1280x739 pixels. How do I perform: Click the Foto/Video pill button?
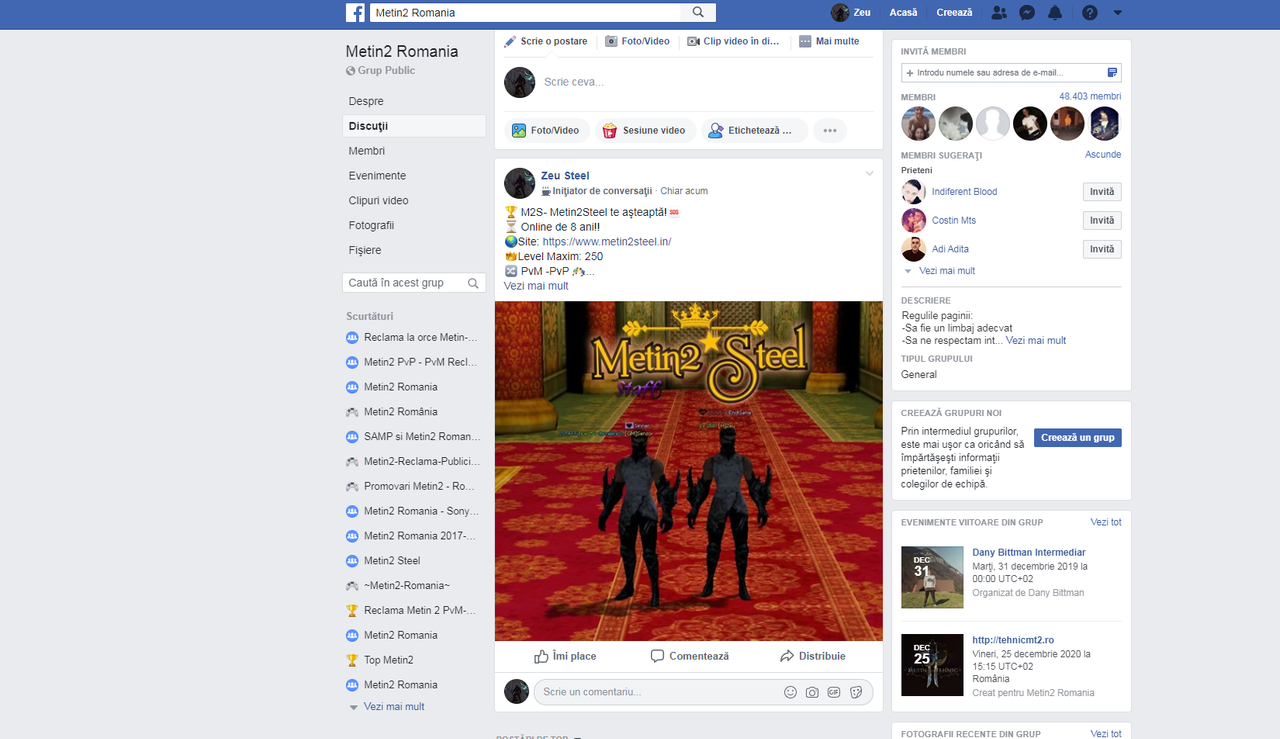[x=546, y=130]
